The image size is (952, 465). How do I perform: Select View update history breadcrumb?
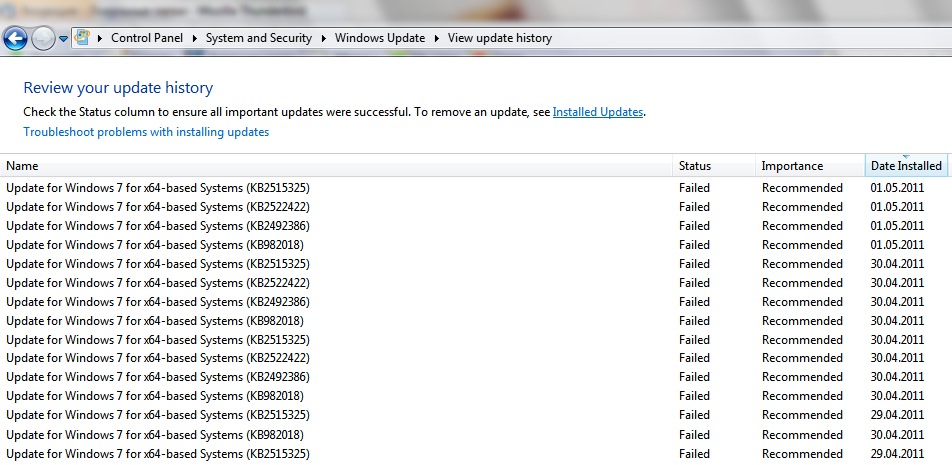[500, 38]
